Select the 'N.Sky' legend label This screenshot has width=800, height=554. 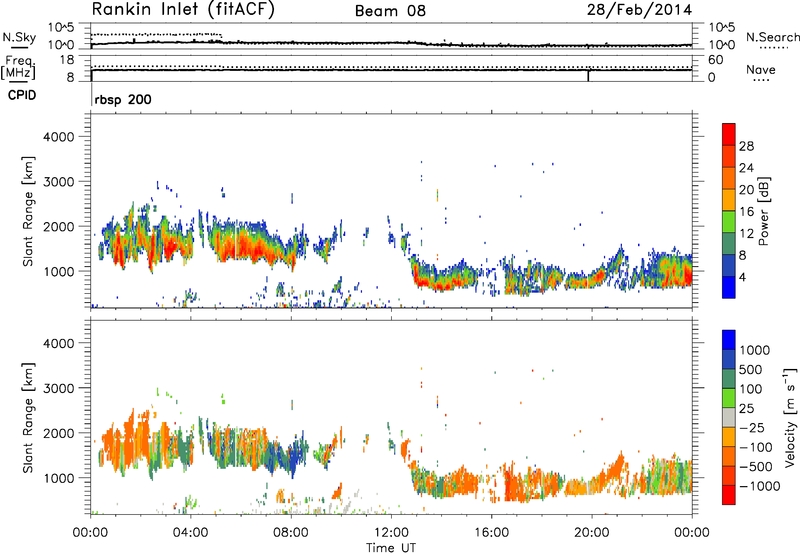(19, 37)
